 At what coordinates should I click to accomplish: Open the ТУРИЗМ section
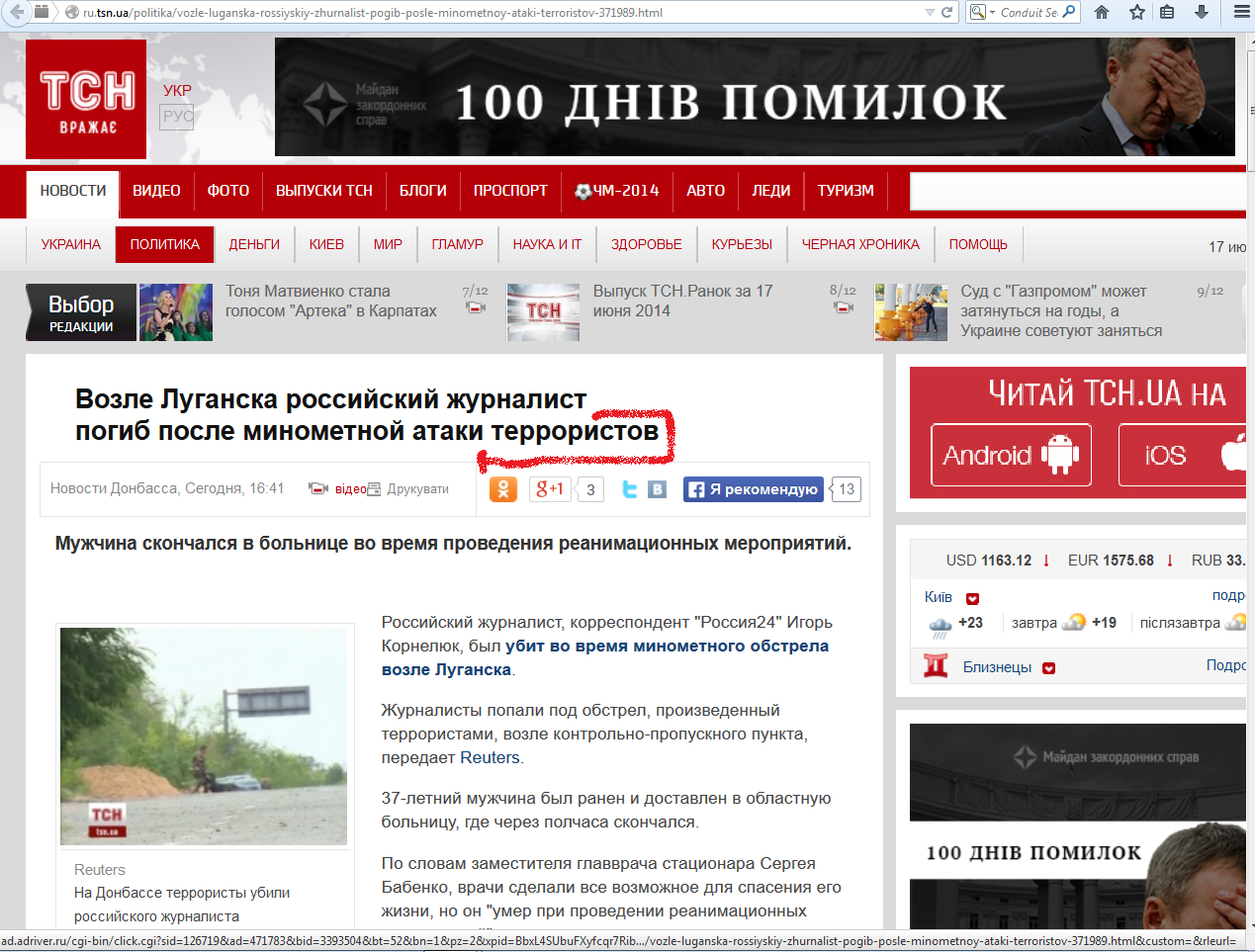pyautogui.click(x=846, y=191)
